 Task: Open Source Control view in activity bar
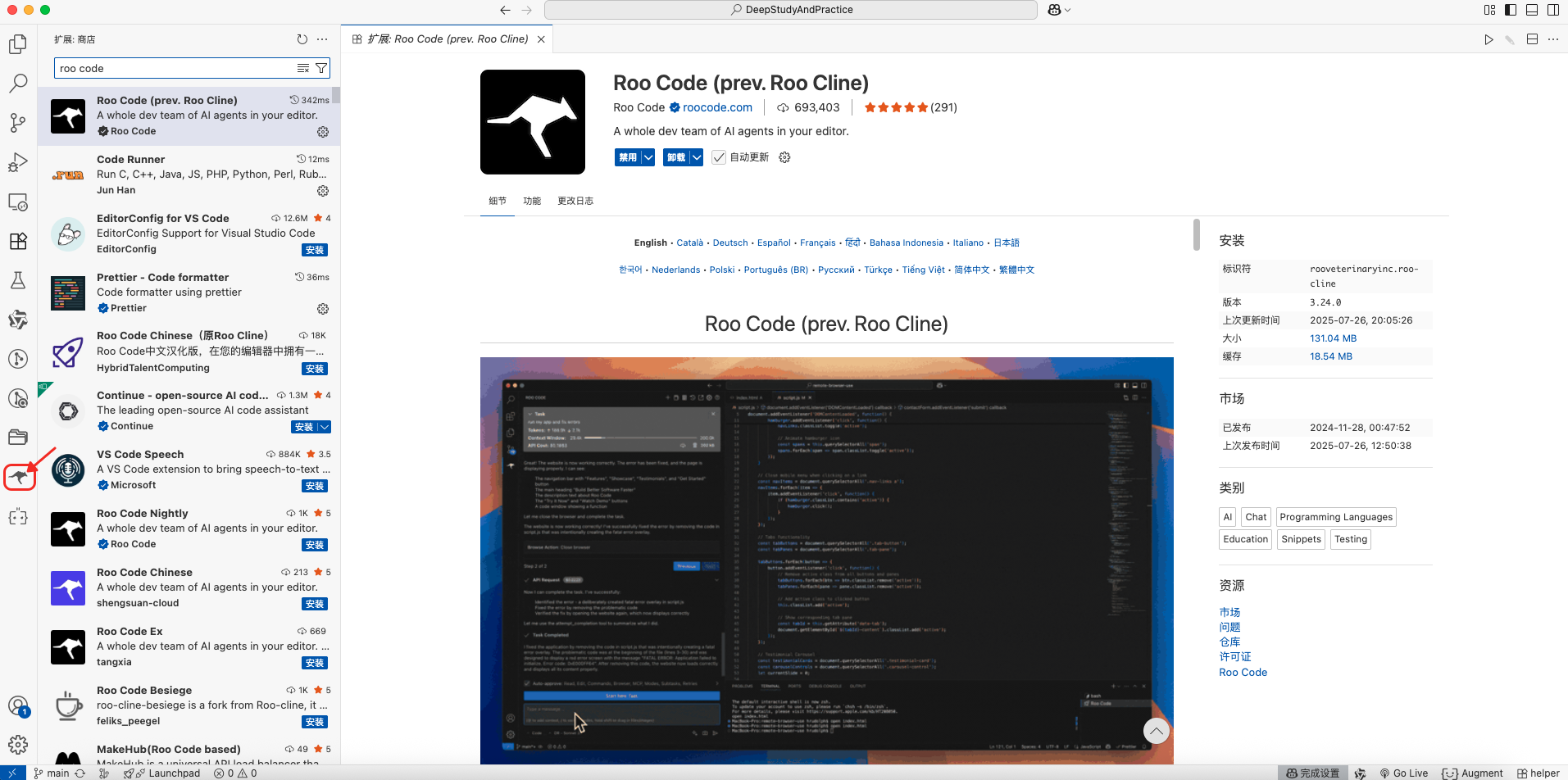pyautogui.click(x=18, y=122)
